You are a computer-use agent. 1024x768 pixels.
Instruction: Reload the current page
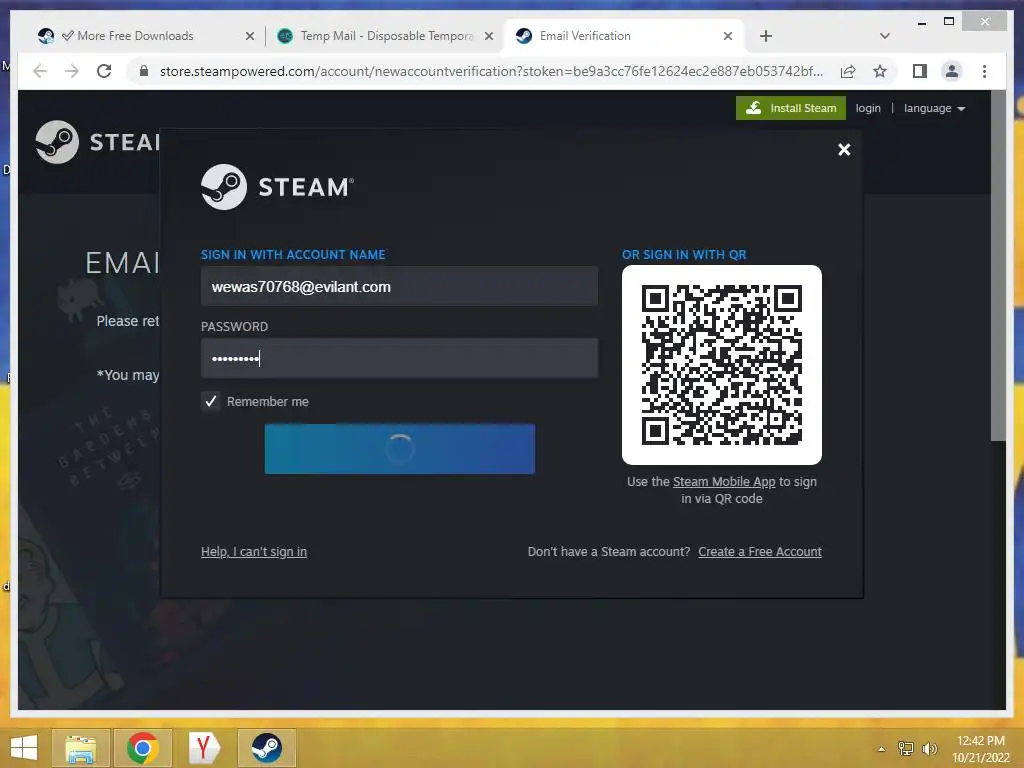tap(104, 71)
